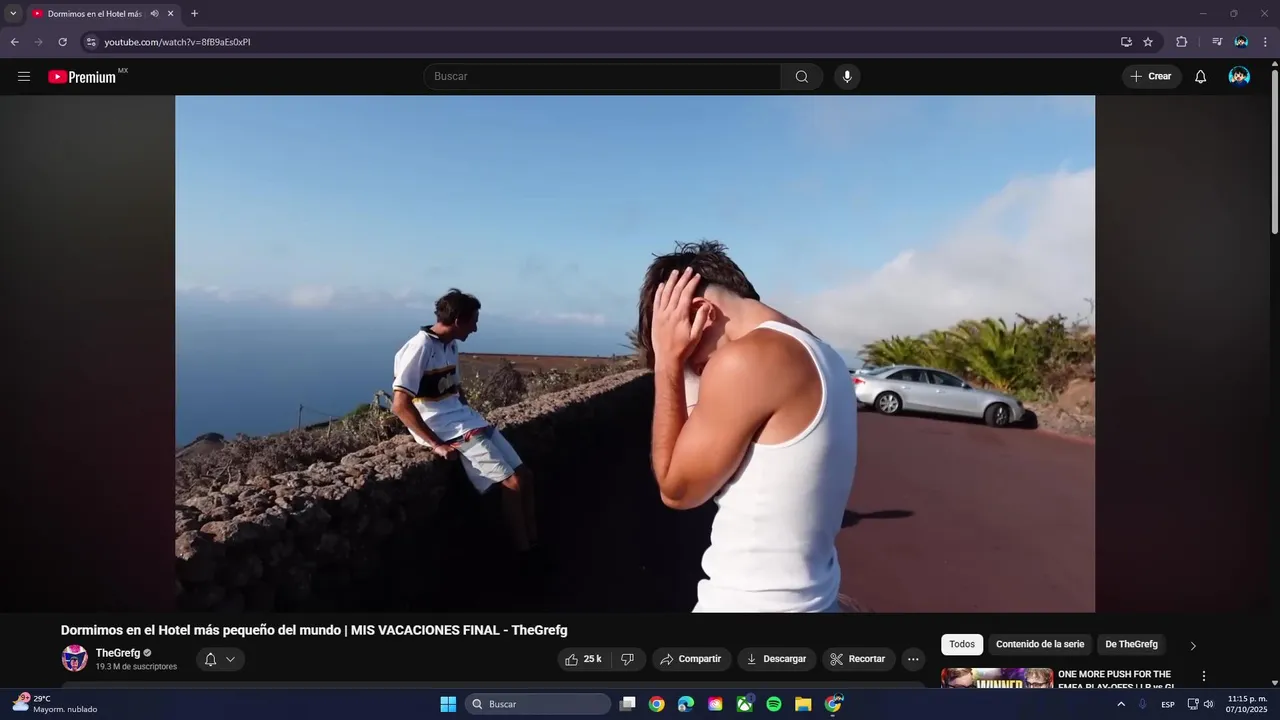Start voice search with microphone icon

coord(847,77)
